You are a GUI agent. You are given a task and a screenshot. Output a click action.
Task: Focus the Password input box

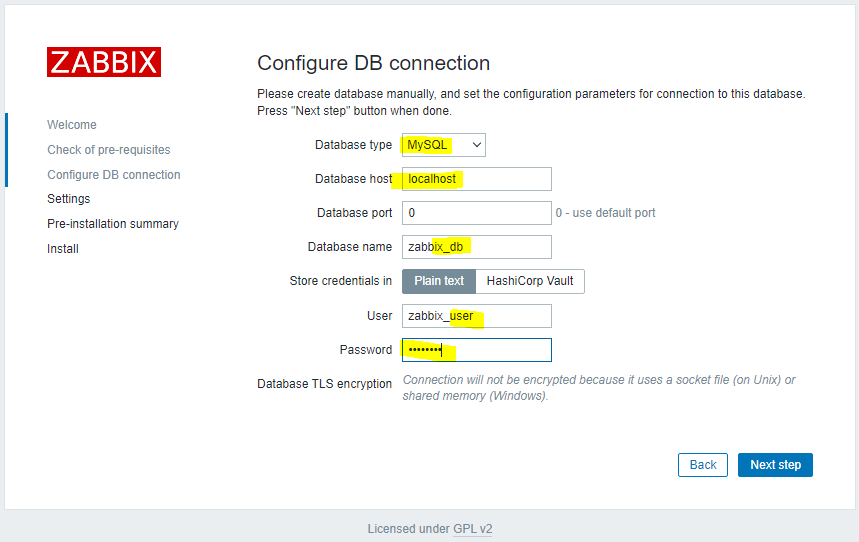coord(477,350)
